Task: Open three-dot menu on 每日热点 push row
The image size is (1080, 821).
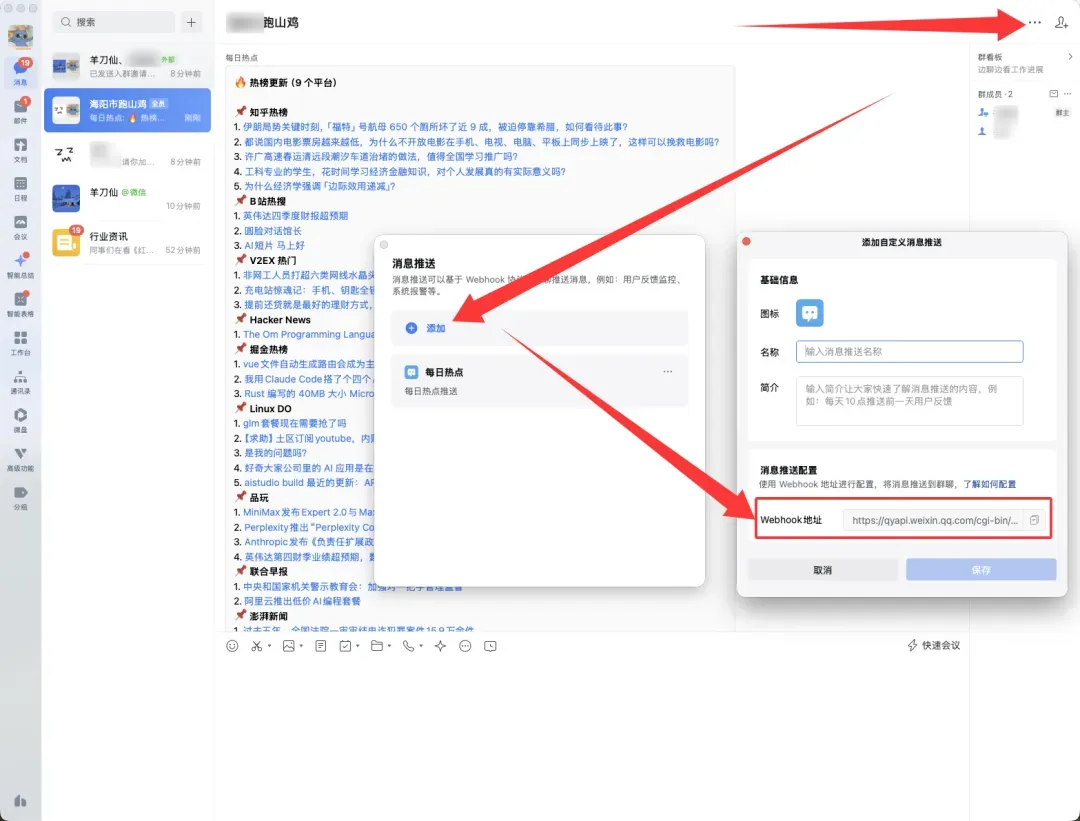Action: pos(667,371)
